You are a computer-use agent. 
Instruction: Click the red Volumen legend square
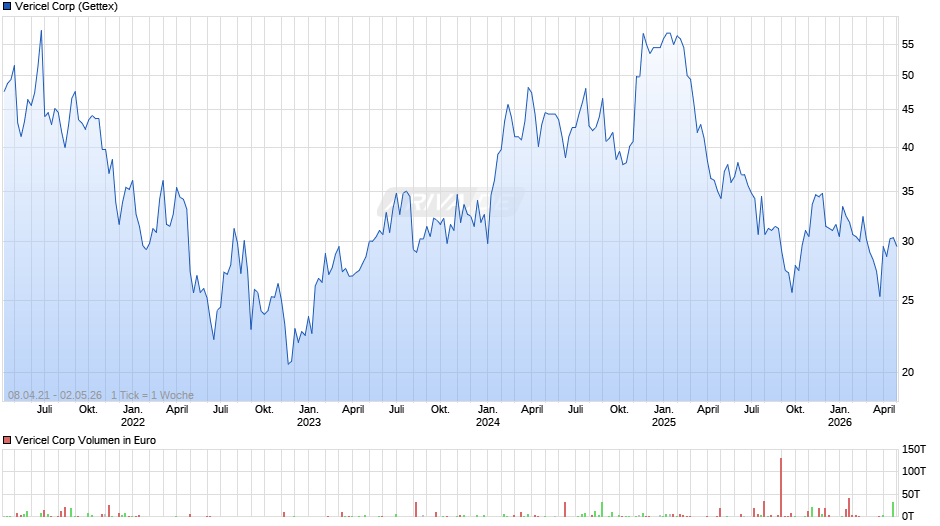(x=7, y=440)
